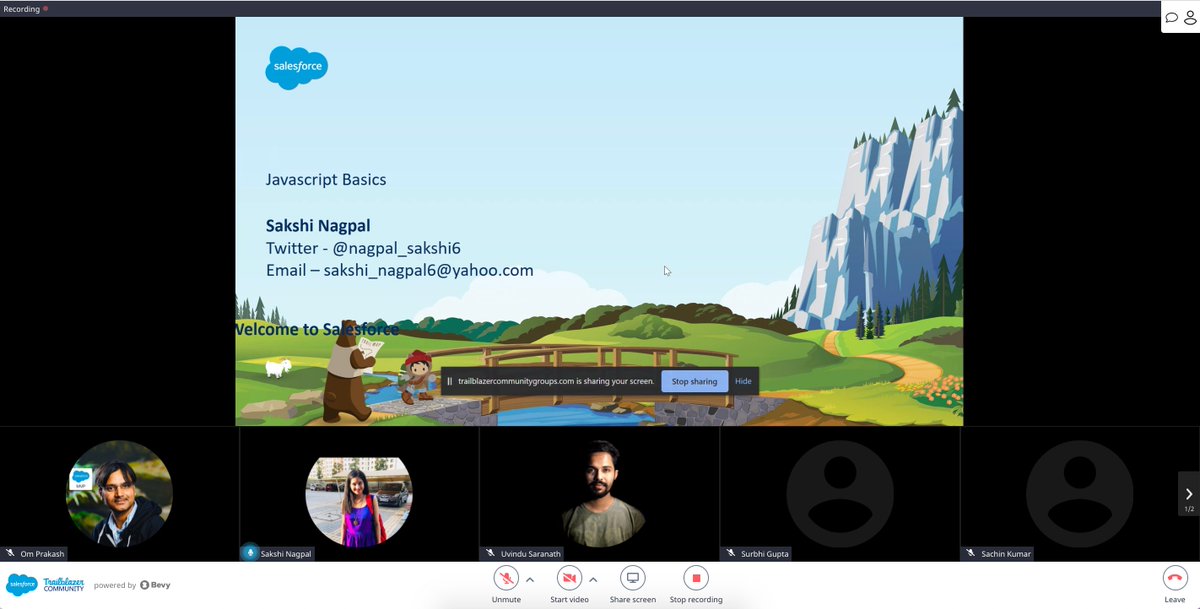Click the 'Javascript Basics' title text
The width and height of the screenshot is (1200, 609).
coord(326,180)
